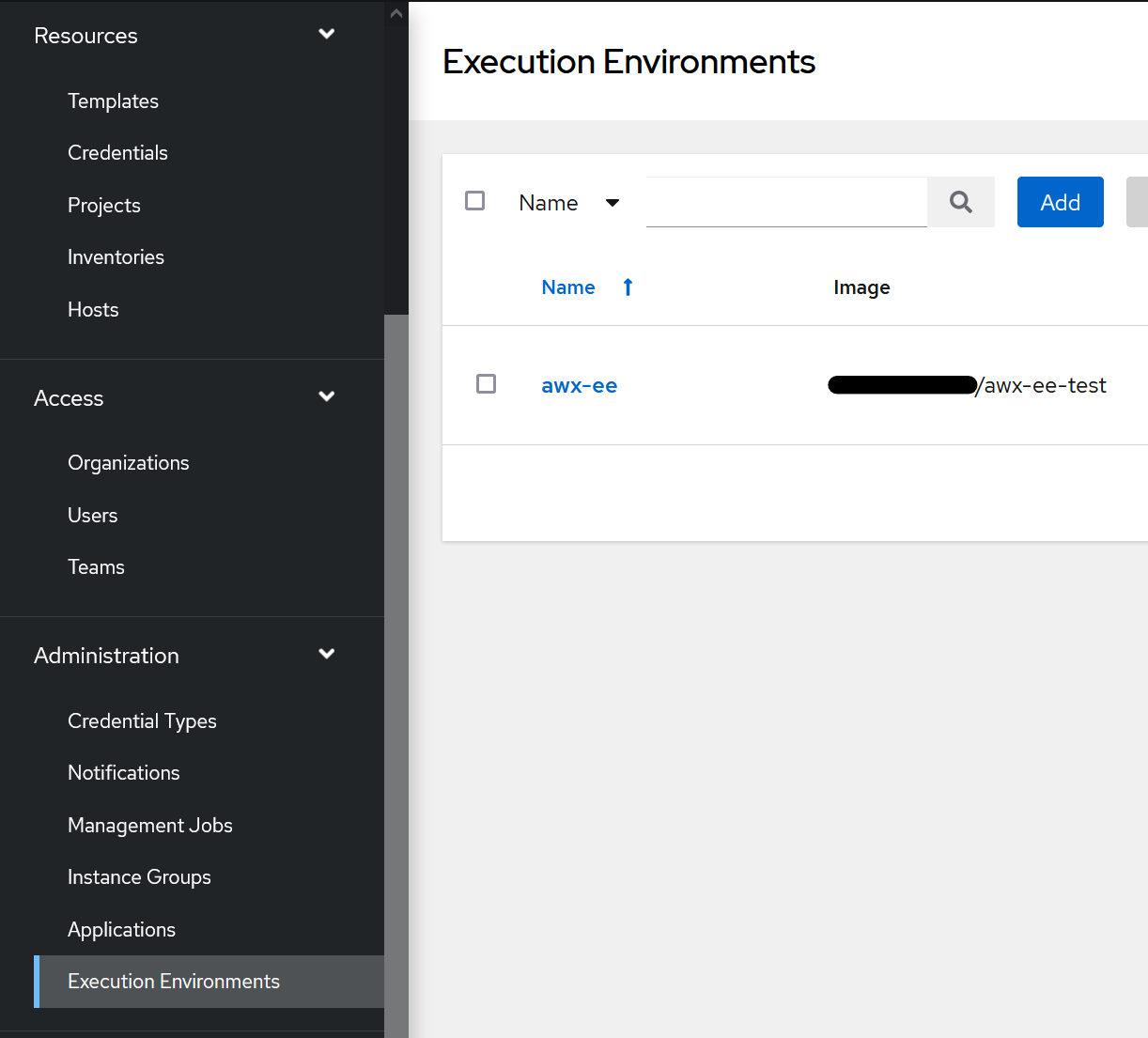Click the sidebar scroll-up arrow
1148x1038 pixels.
click(x=396, y=13)
